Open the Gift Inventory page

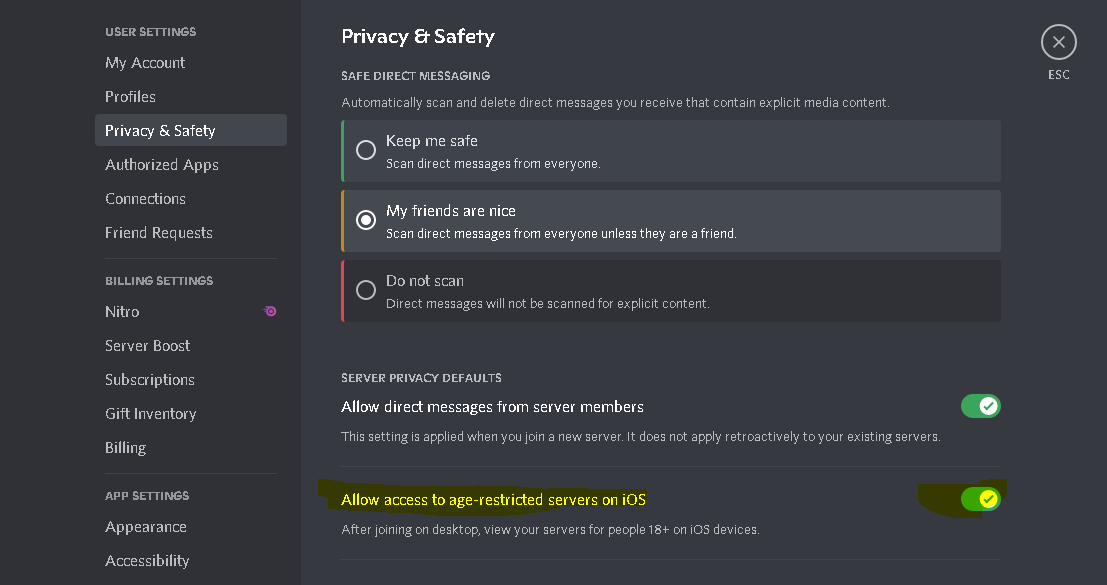point(151,413)
